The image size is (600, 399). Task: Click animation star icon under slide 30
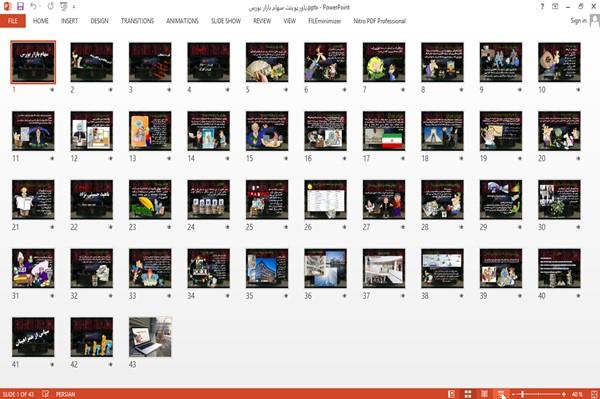578,227
